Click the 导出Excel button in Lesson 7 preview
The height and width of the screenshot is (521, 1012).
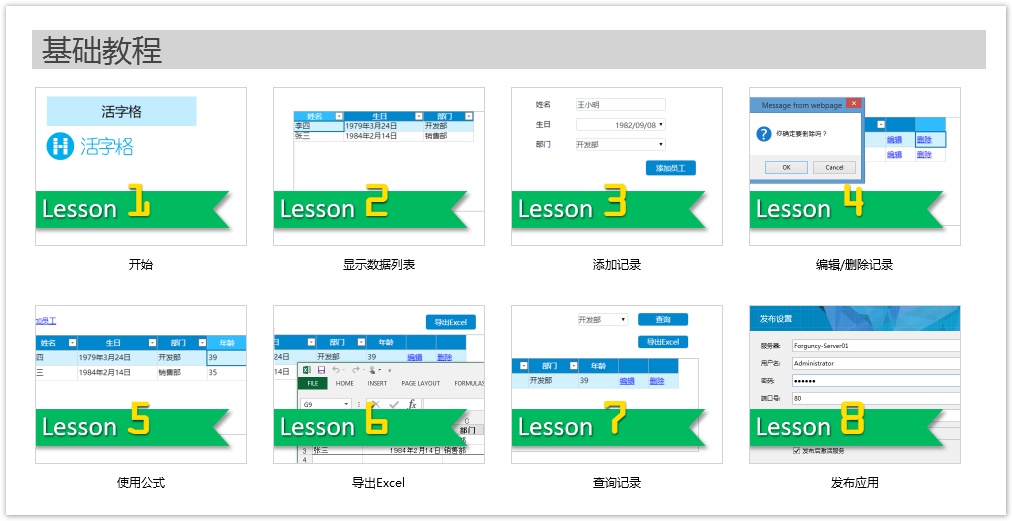(663, 342)
